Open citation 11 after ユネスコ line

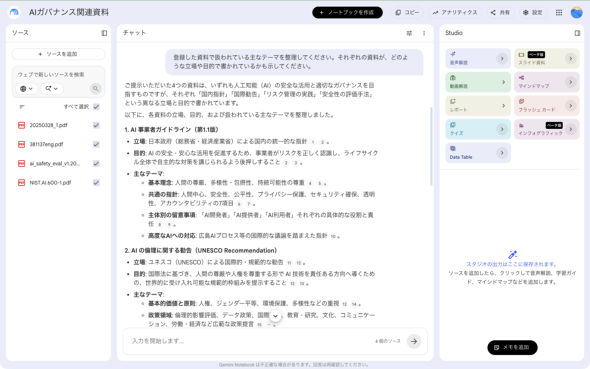(289, 263)
